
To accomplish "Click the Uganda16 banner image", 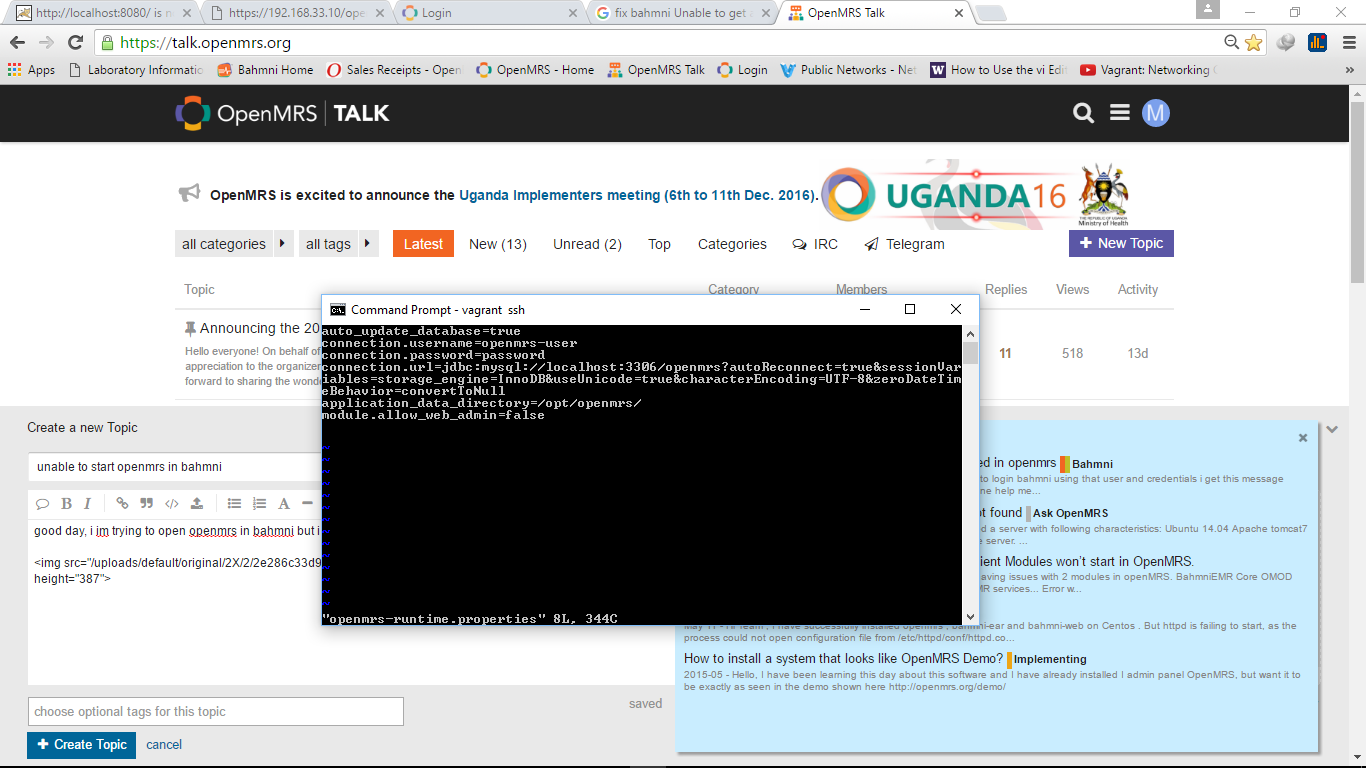I will pos(977,196).
